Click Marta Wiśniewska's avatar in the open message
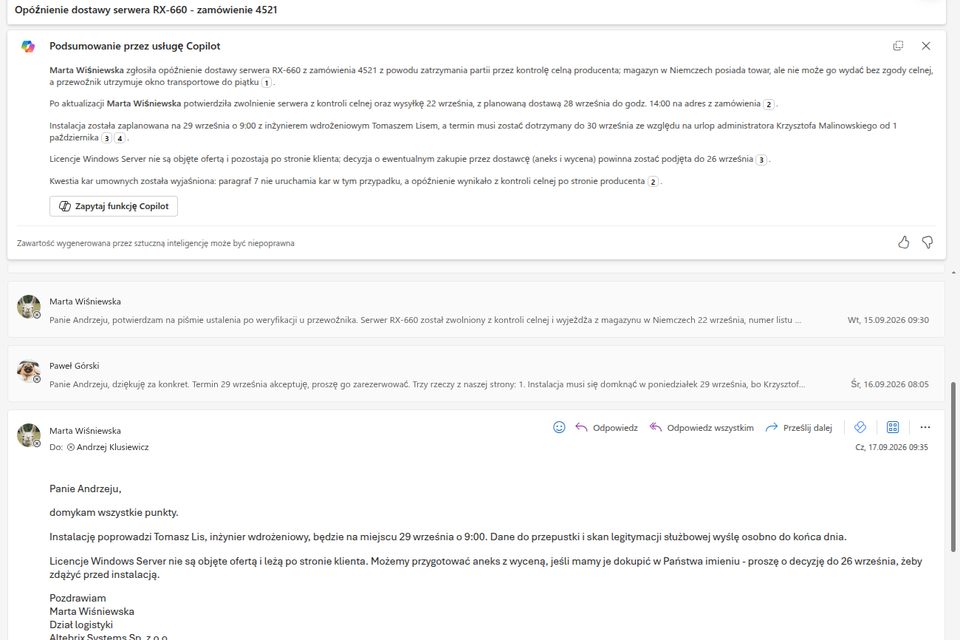Viewport: 960px width, 640px height. coord(28,435)
